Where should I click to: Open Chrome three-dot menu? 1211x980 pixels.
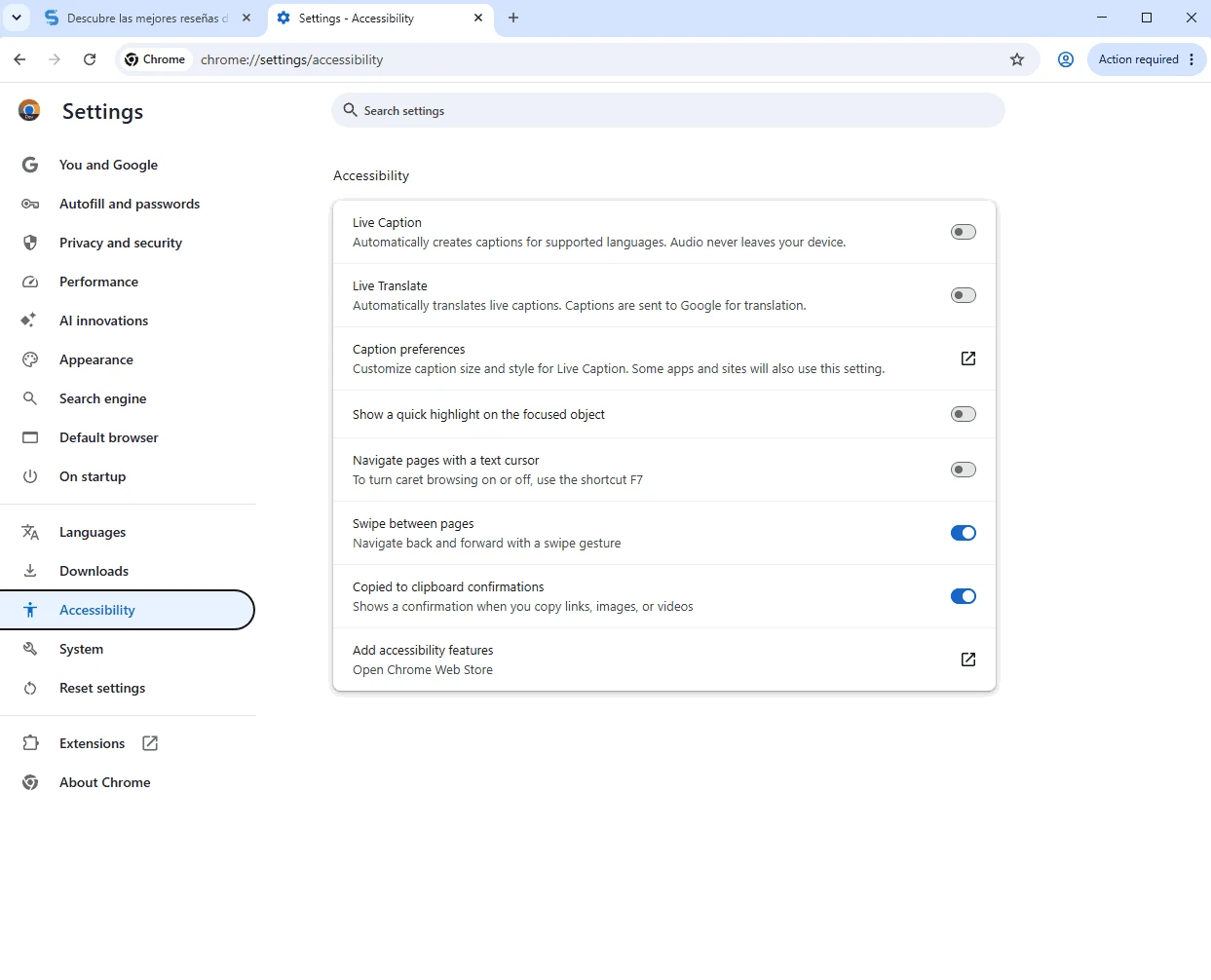(x=1192, y=59)
